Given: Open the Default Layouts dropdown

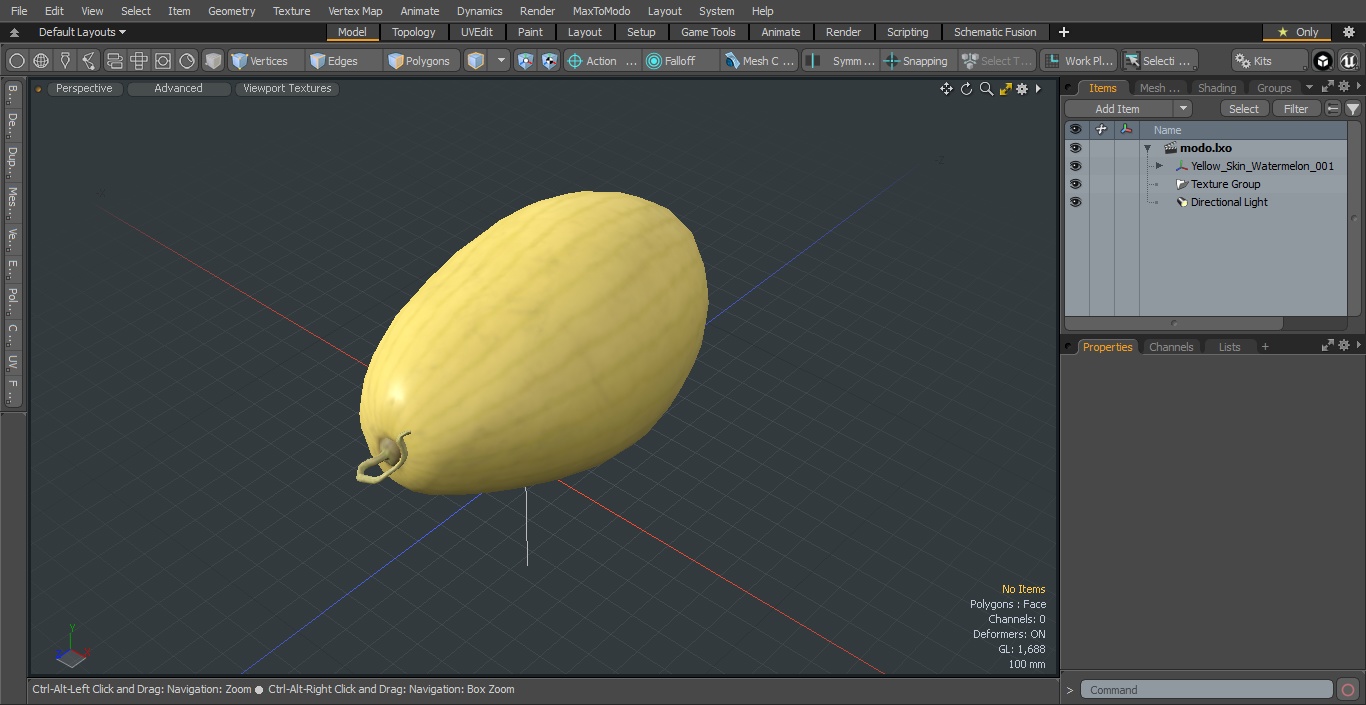Looking at the screenshot, I should click(82, 32).
